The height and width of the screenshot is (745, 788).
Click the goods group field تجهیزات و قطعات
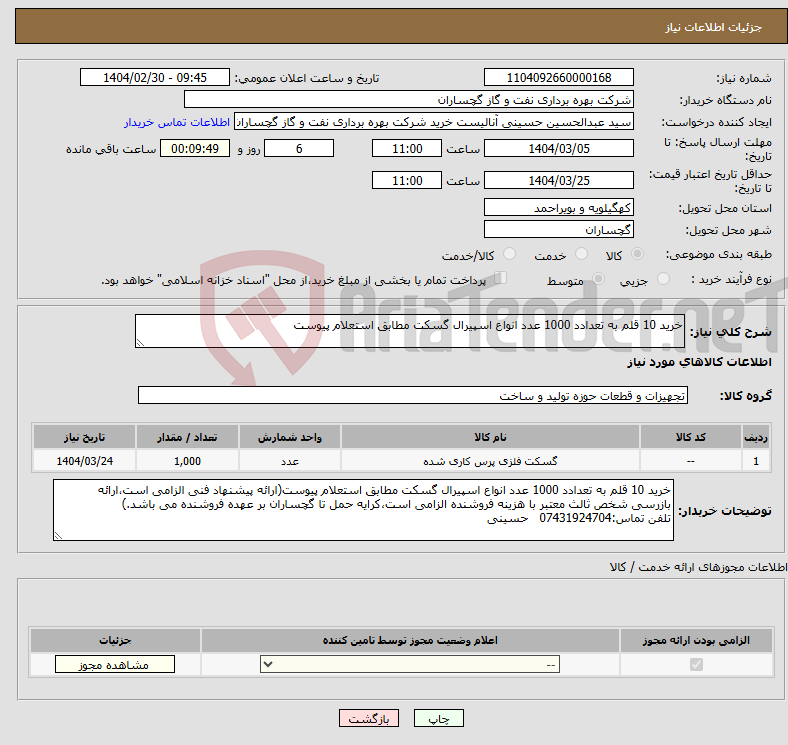click(413, 395)
